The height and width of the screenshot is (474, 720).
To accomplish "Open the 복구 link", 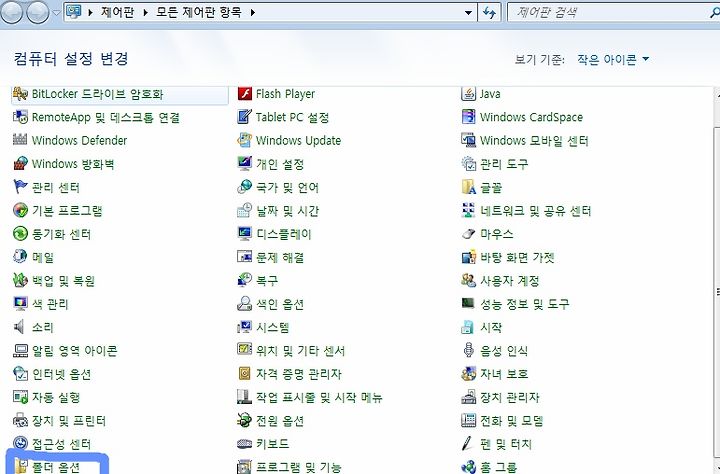I will pyautogui.click(x=267, y=280).
